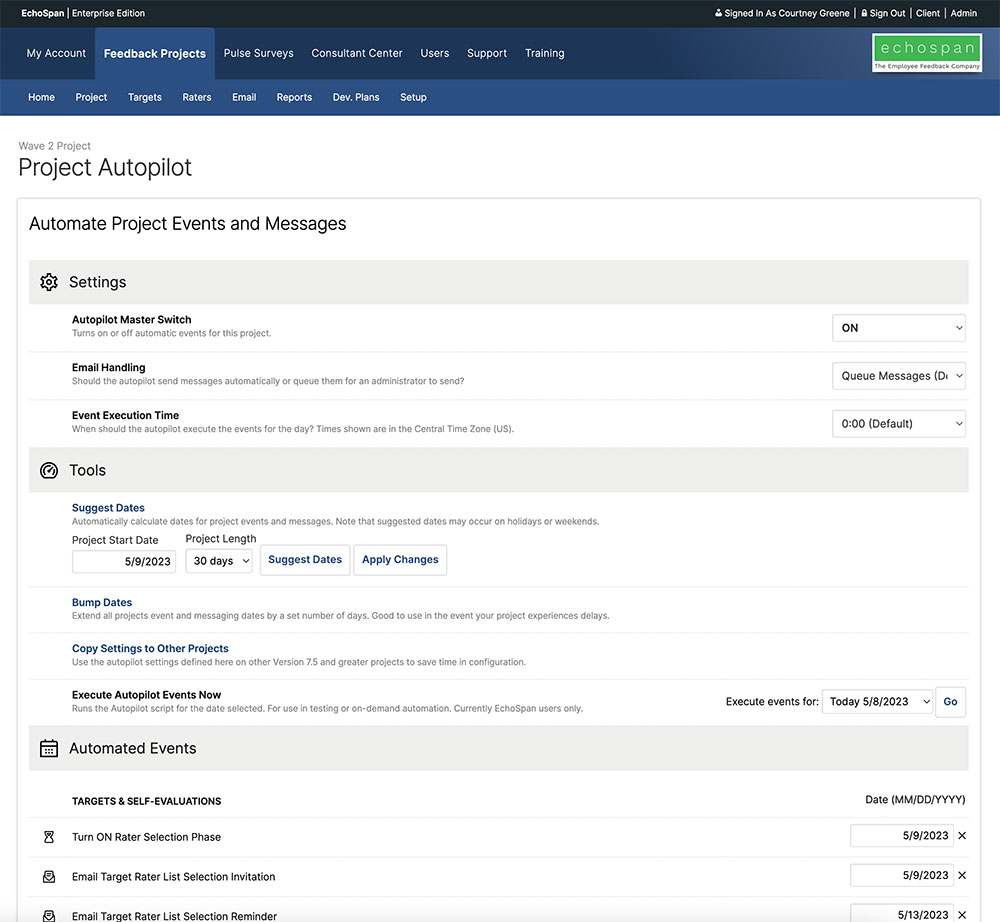The image size is (1000, 922).
Task: Select Raters in the sub-navigation
Action: [197, 98]
